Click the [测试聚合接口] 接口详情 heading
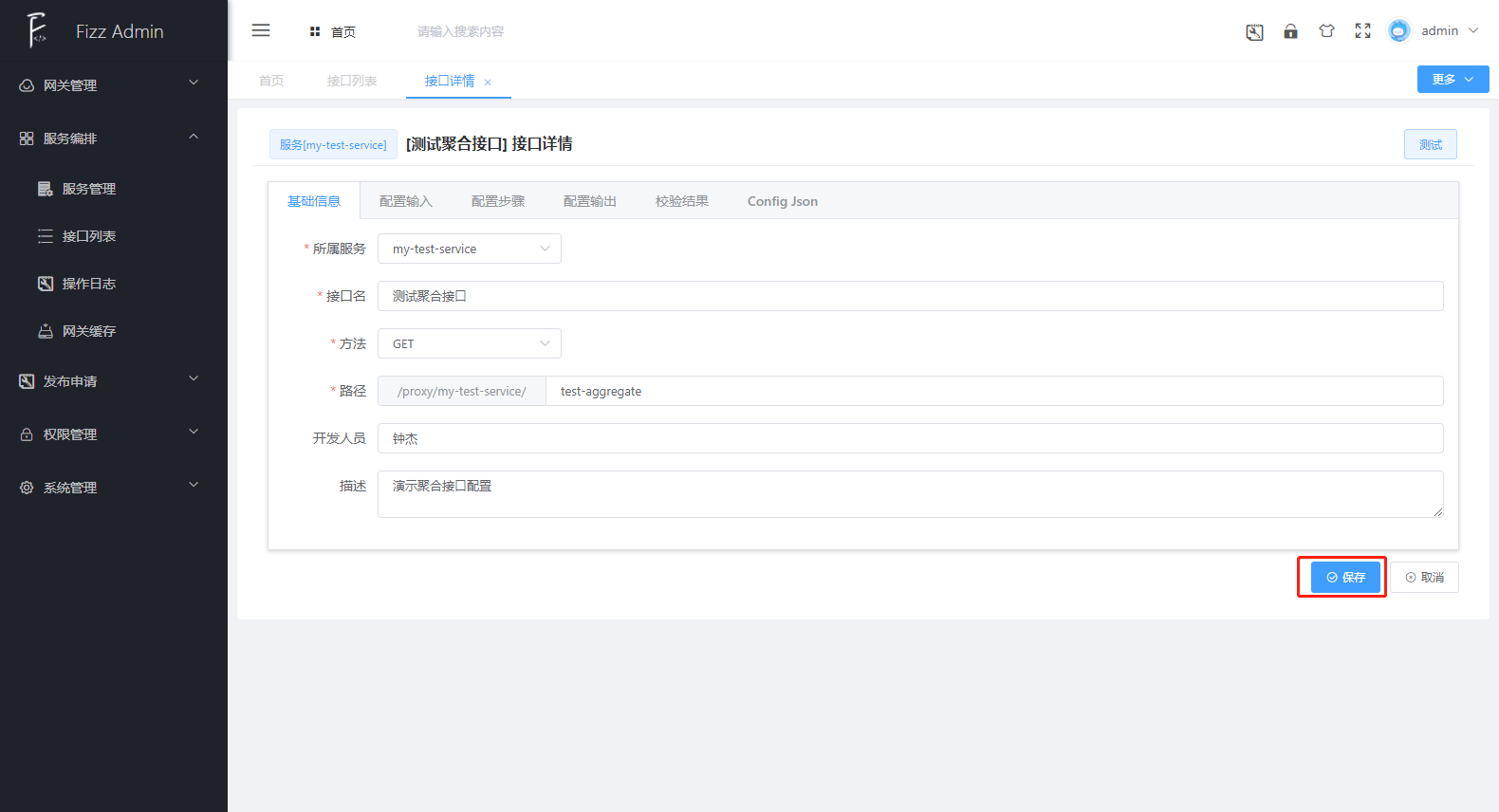 click(490, 144)
